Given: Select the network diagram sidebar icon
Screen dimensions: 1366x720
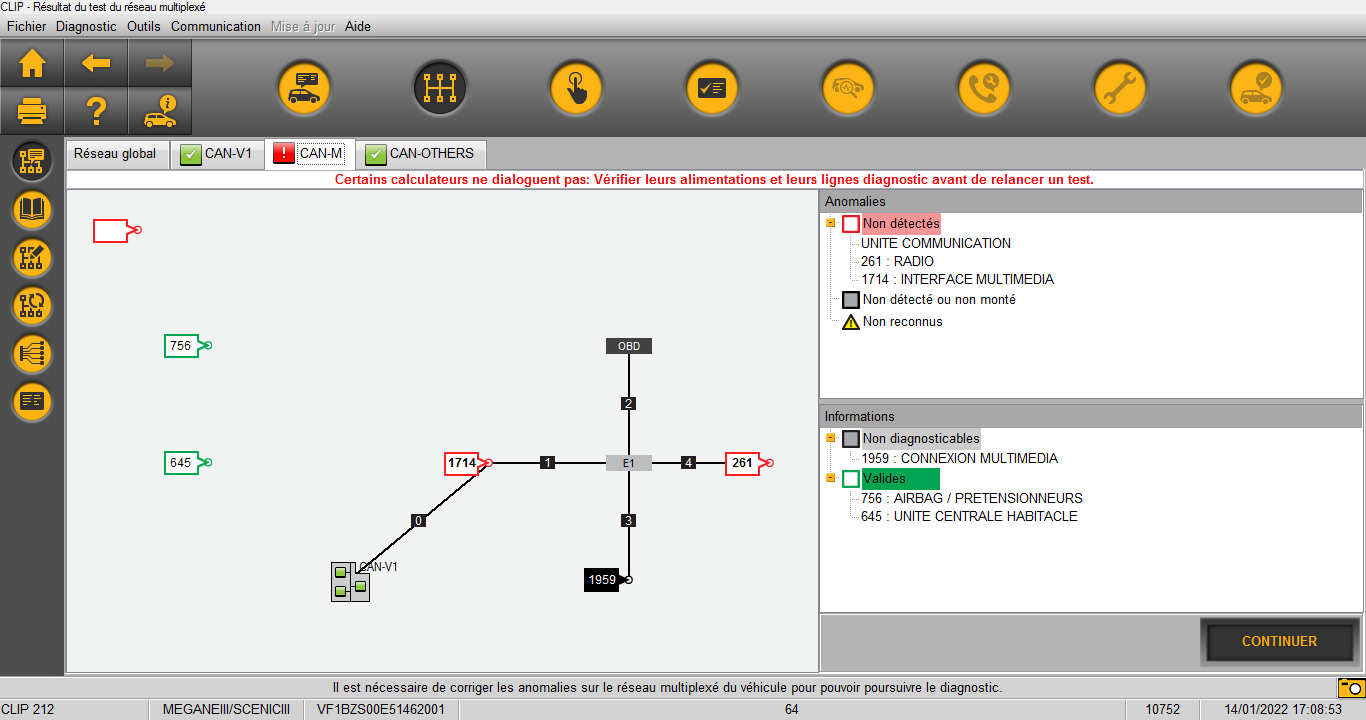Looking at the screenshot, I should 32,162.
